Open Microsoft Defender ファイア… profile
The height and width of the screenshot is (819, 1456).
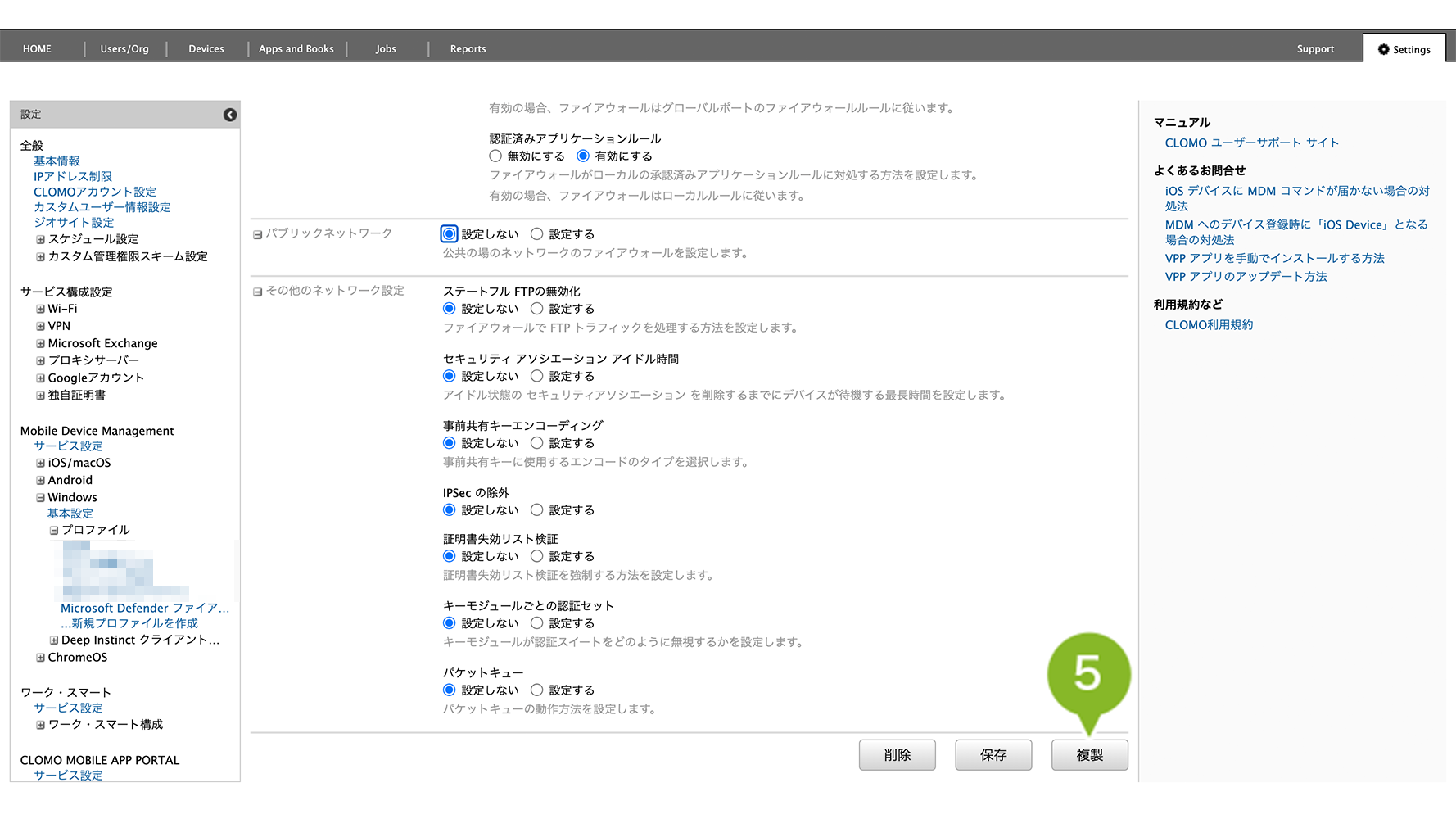[144, 609]
